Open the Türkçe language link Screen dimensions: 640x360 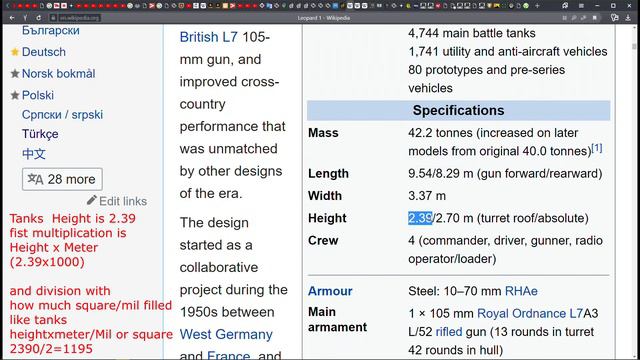(40, 134)
